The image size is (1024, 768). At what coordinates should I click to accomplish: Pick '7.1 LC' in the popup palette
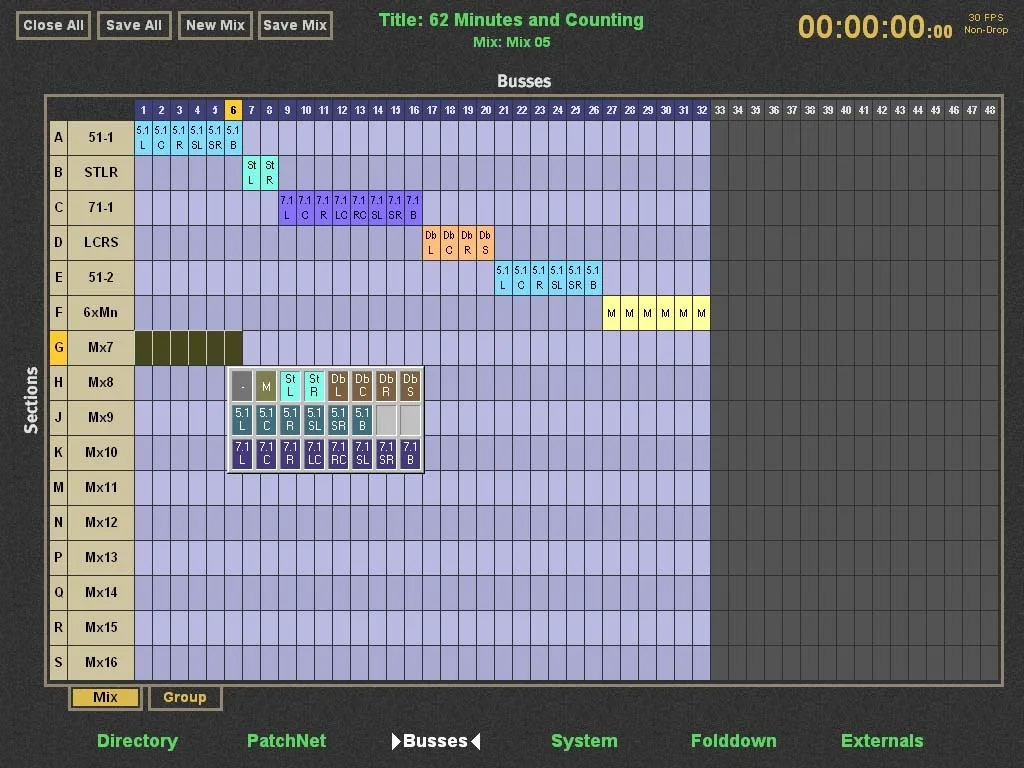[x=314, y=454]
